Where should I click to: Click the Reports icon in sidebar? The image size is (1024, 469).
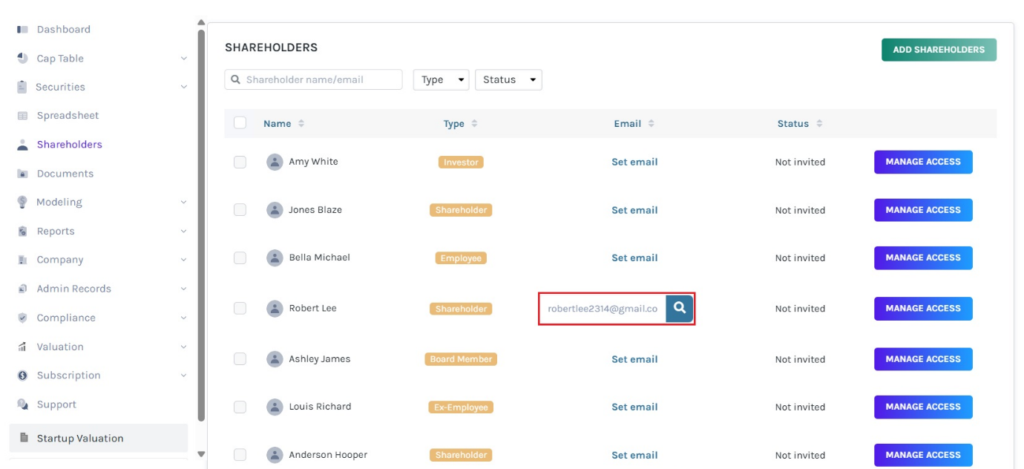click(x=23, y=231)
